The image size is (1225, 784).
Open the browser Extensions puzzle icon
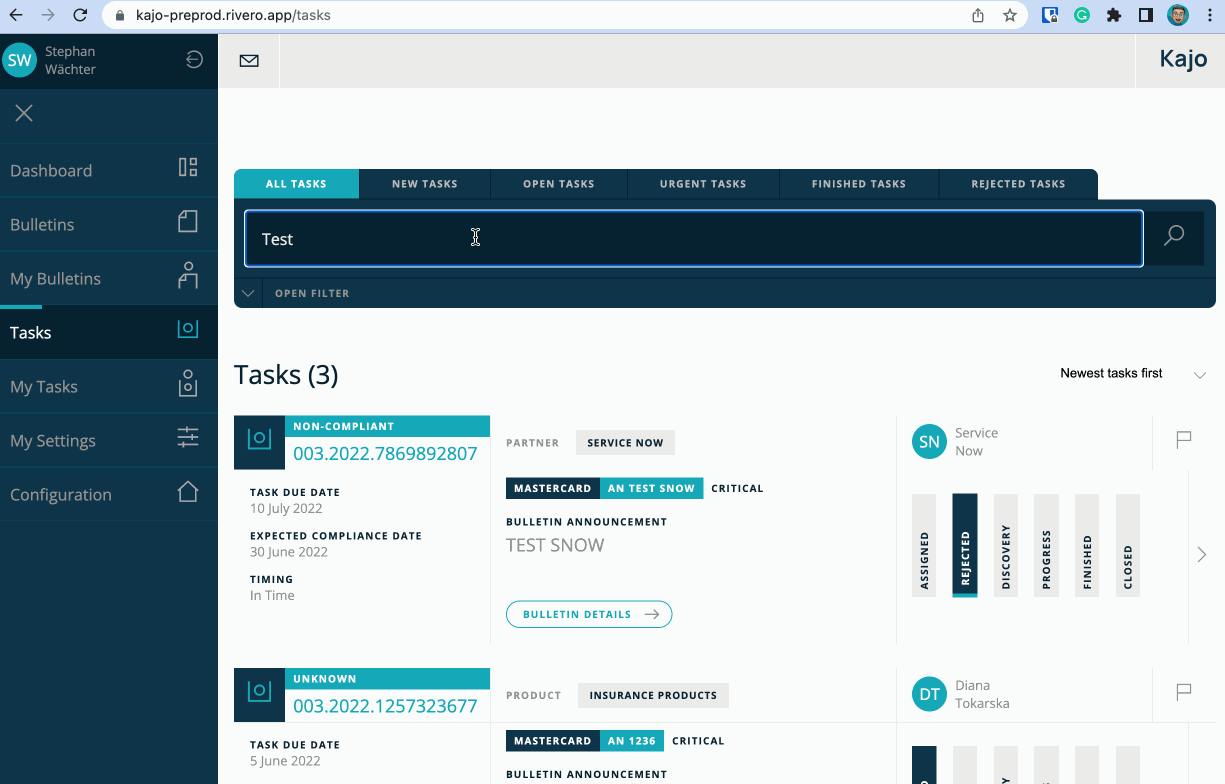tap(1114, 15)
